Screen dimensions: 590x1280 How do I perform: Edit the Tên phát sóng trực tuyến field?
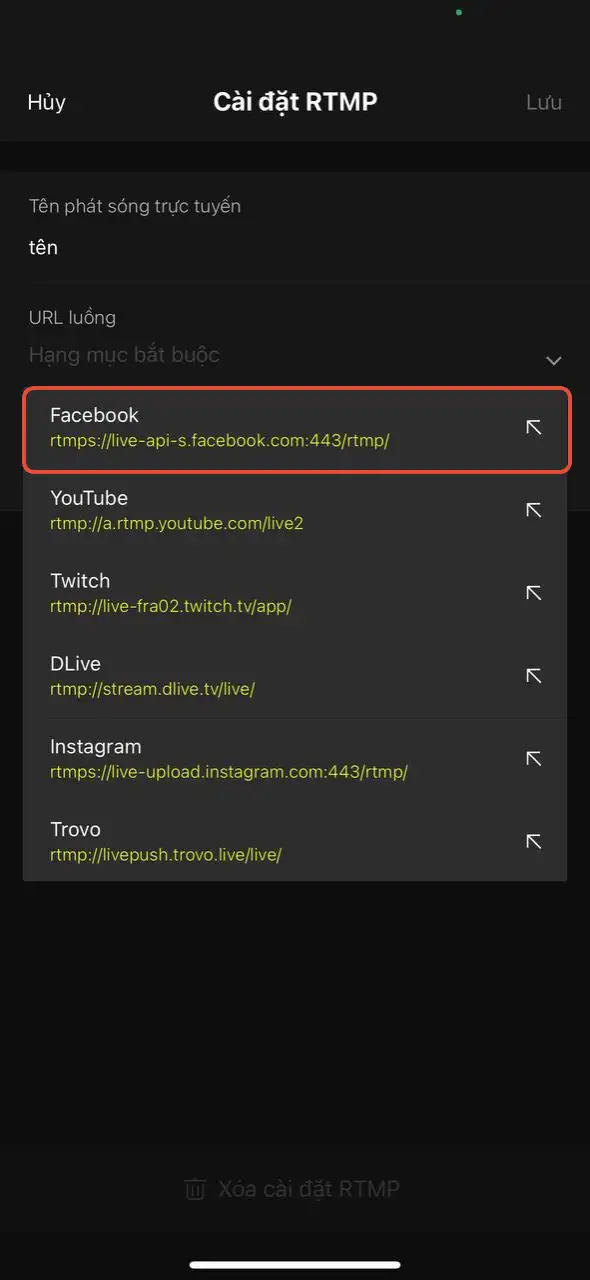coord(295,227)
